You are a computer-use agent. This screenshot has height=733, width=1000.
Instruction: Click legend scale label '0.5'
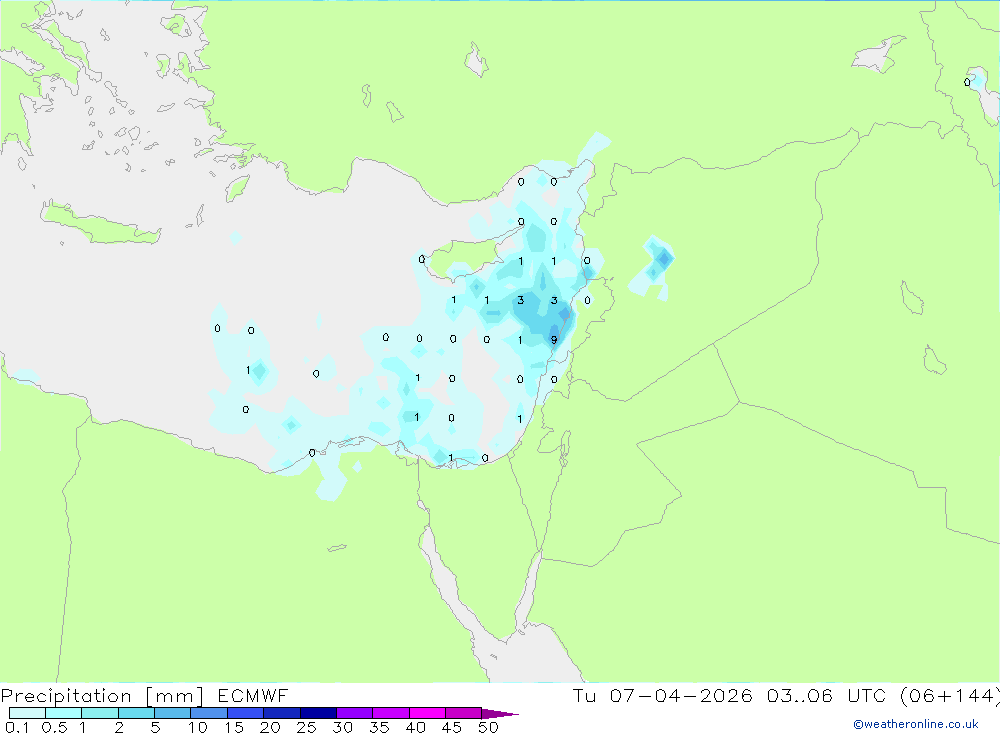tap(54, 727)
